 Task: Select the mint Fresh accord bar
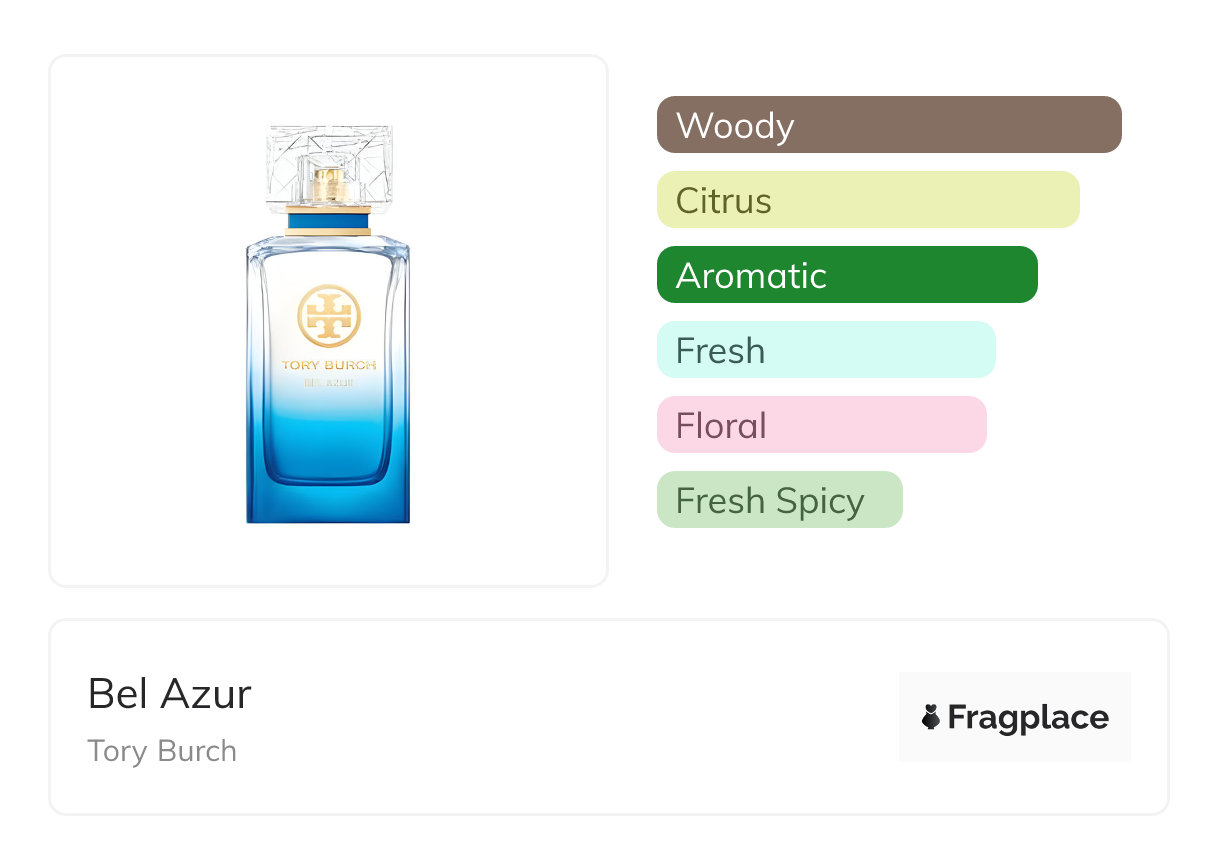click(825, 350)
